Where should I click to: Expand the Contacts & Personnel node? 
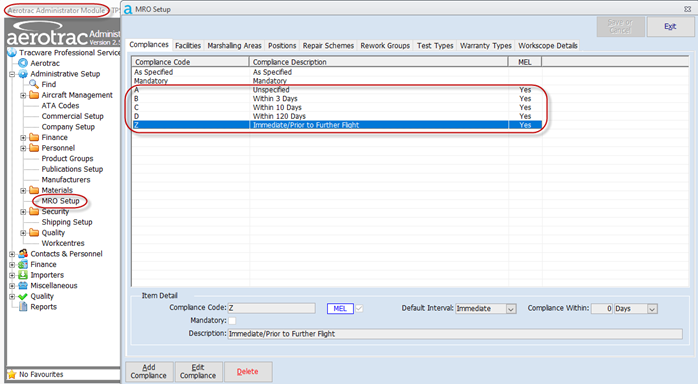pyautogui.click(x=12, y=254)
